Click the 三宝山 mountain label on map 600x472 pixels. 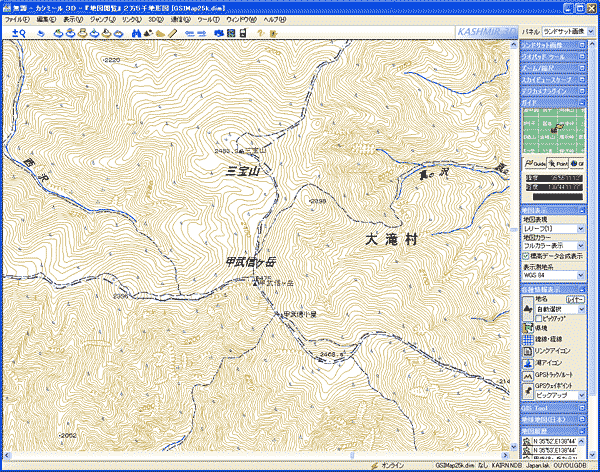(x=243, y=171)
